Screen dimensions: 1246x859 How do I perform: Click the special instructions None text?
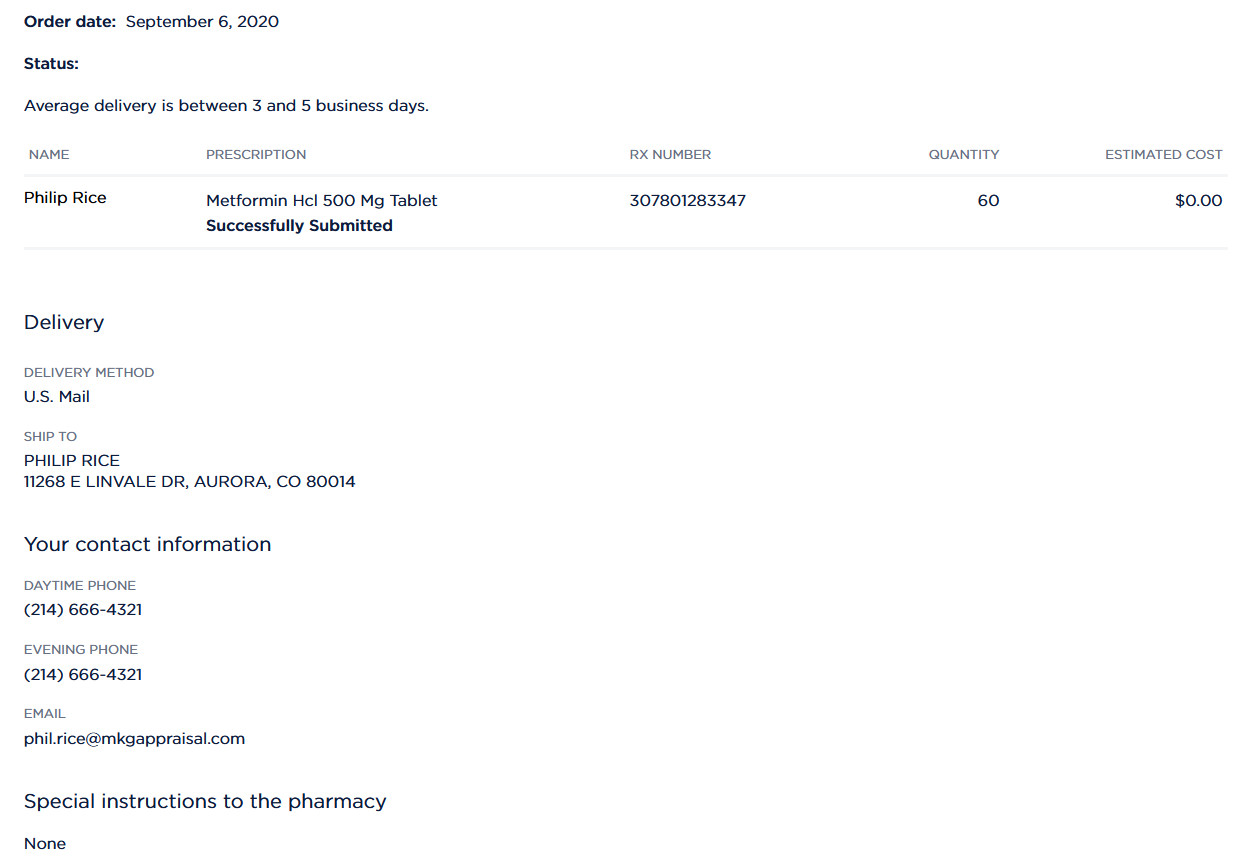tap(45, 843)
